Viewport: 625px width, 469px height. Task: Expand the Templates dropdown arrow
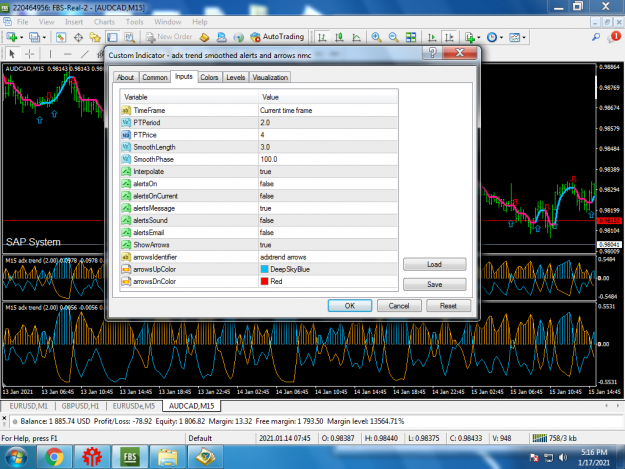click(524, 38)
